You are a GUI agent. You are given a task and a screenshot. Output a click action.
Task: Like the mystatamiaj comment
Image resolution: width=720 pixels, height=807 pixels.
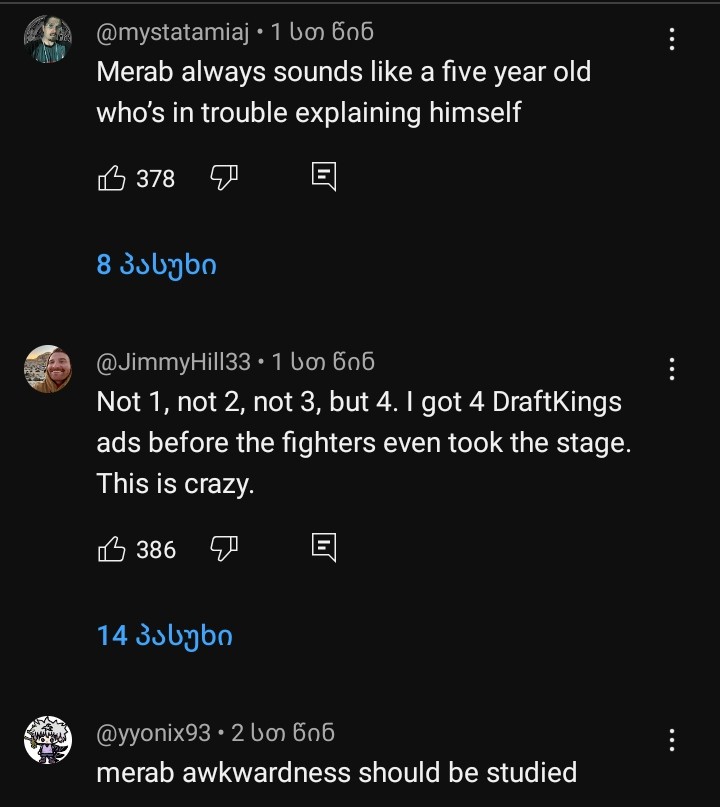tap(111, 178)
